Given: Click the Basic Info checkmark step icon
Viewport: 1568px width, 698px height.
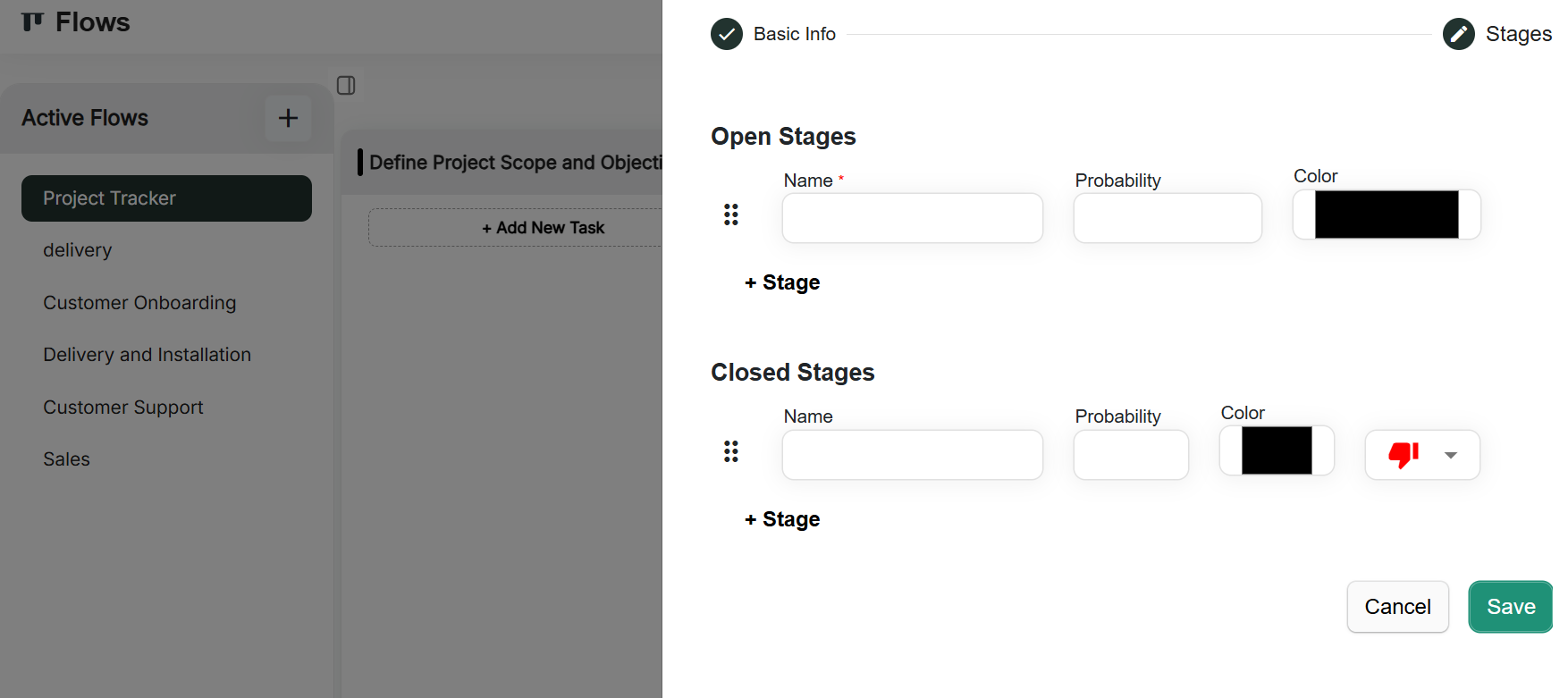Looking at the screenshot, I should point(727,34).
